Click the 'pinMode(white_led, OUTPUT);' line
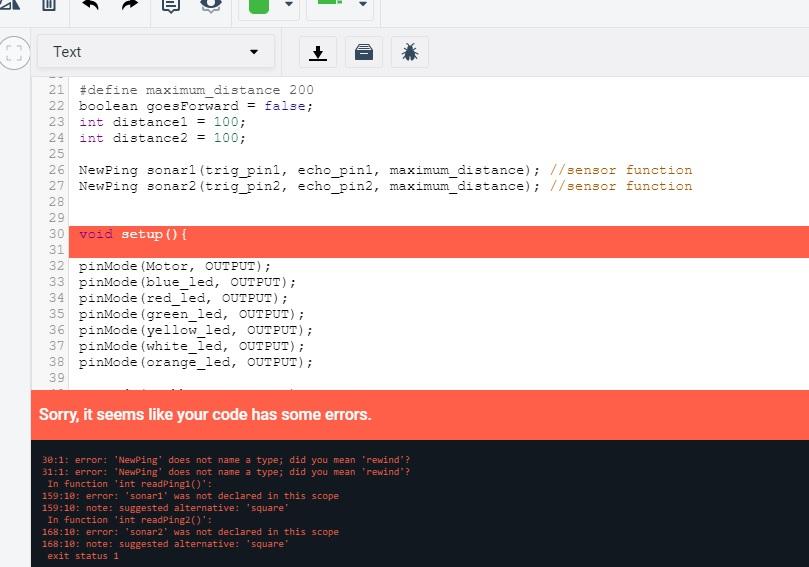Image resolution: width=809 pixels, height=567 pixels. [191, 346]
